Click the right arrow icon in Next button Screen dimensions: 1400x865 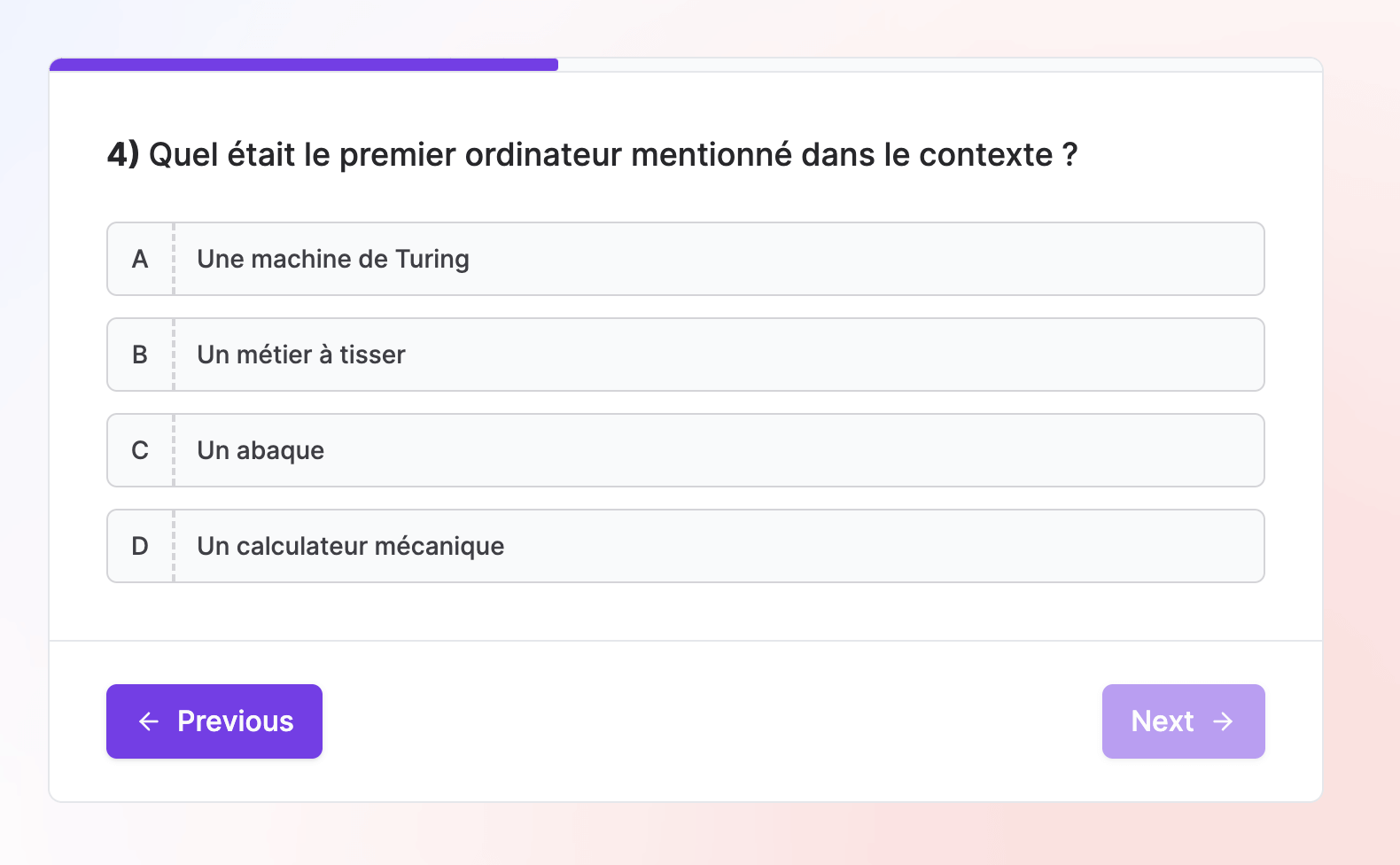tap(1224, 721)
